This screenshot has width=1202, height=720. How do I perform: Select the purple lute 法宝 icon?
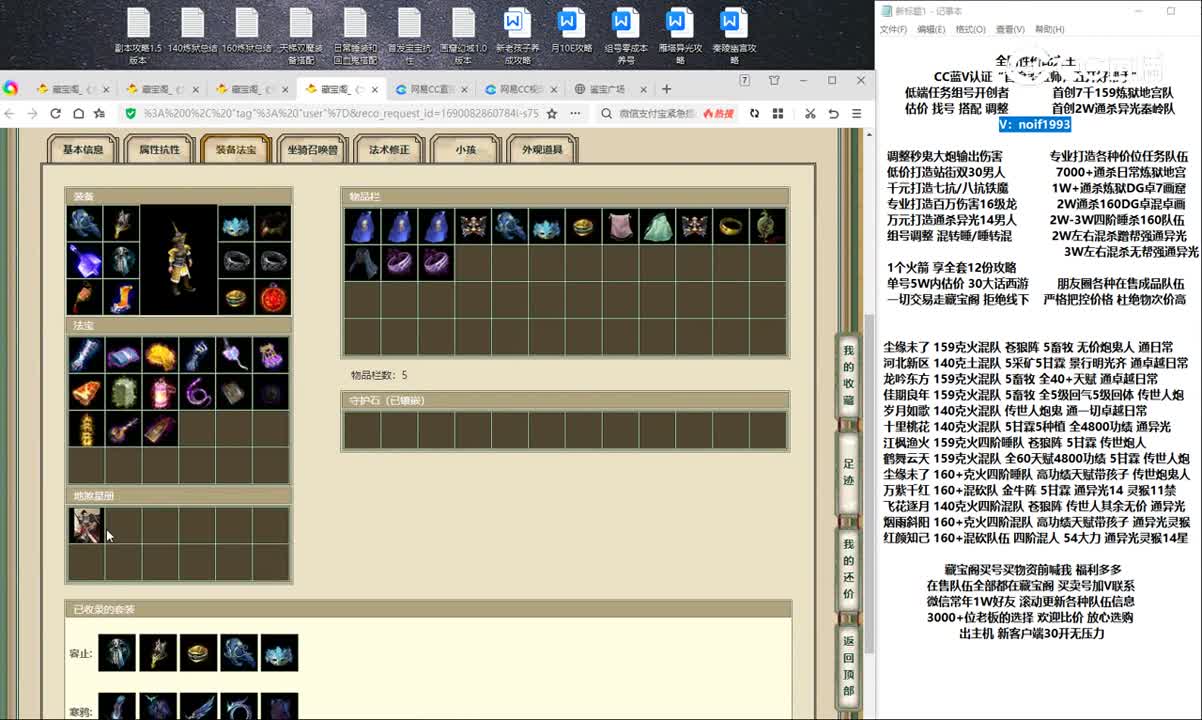tap(123, 428)
